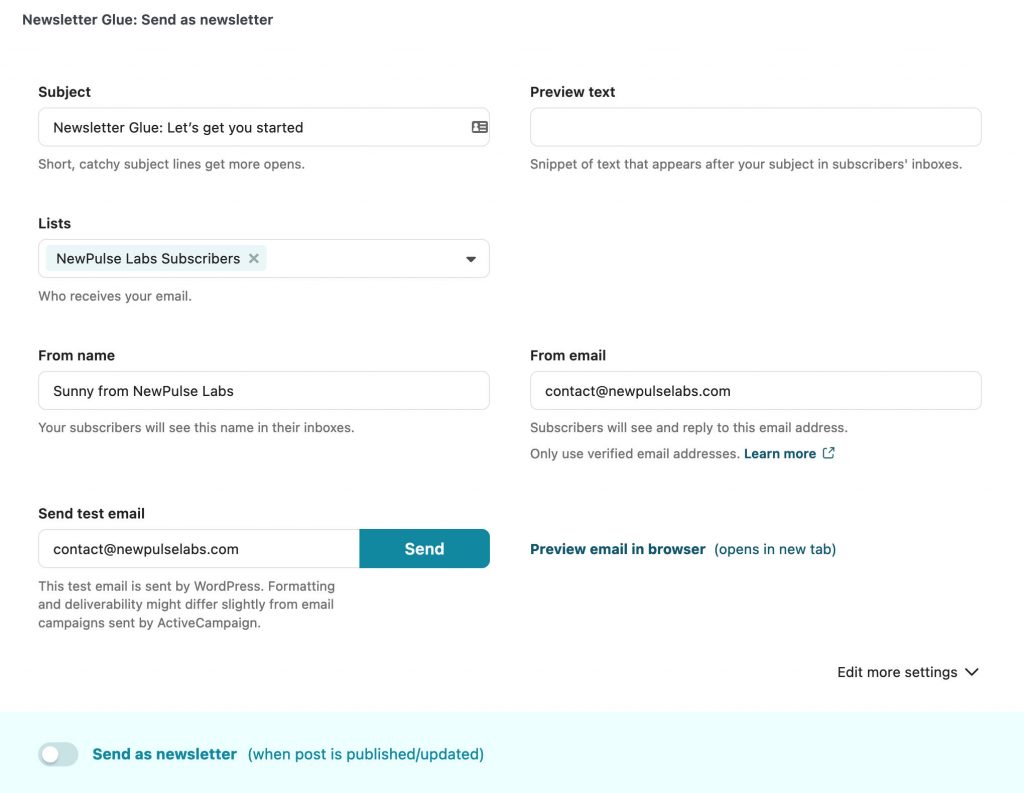Toggle the Send as newsletter switch
1024x793 pixels.
point(58,754)
